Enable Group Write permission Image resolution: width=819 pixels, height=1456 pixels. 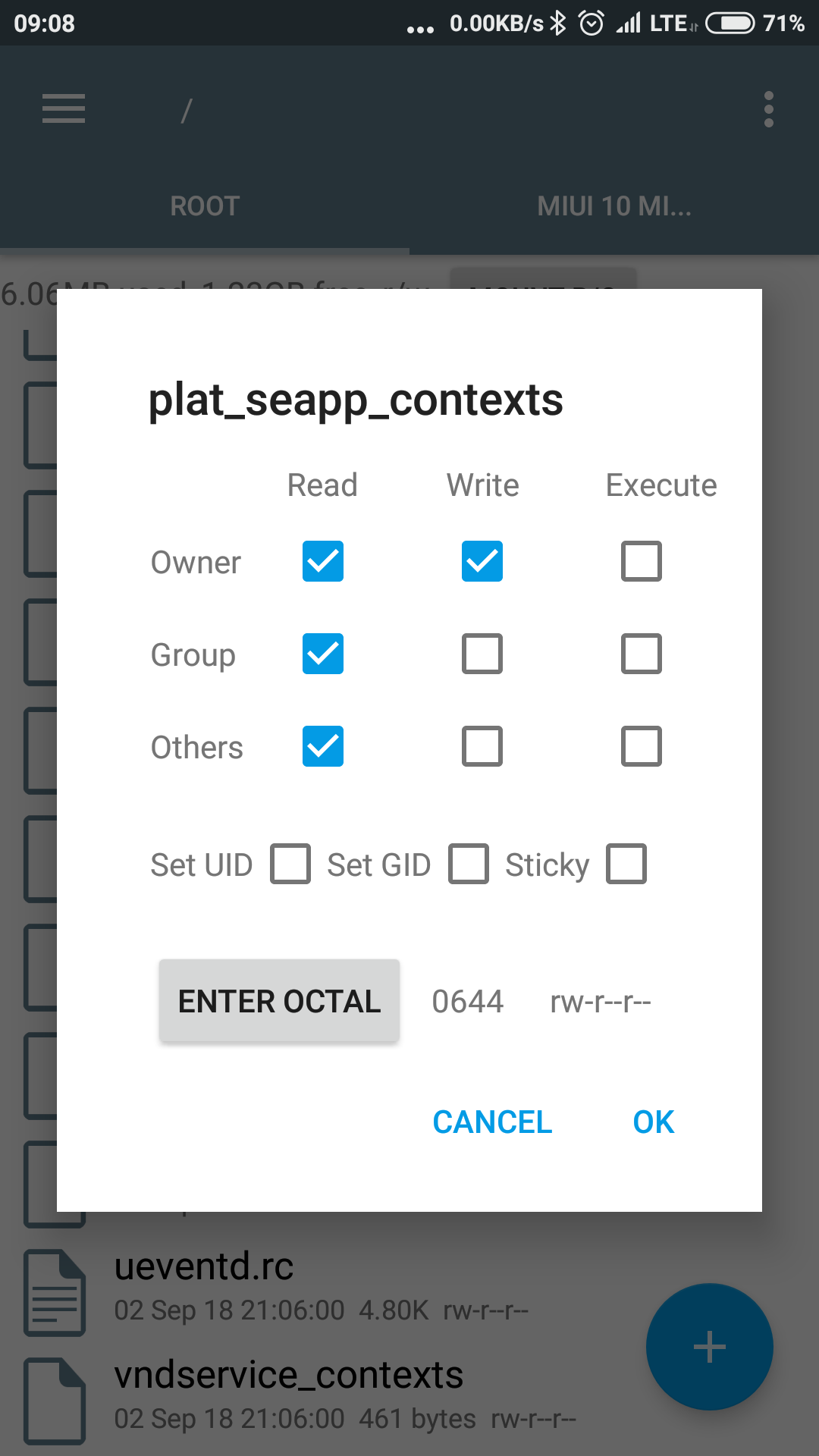pyautogui.click(x=482, y=654)
